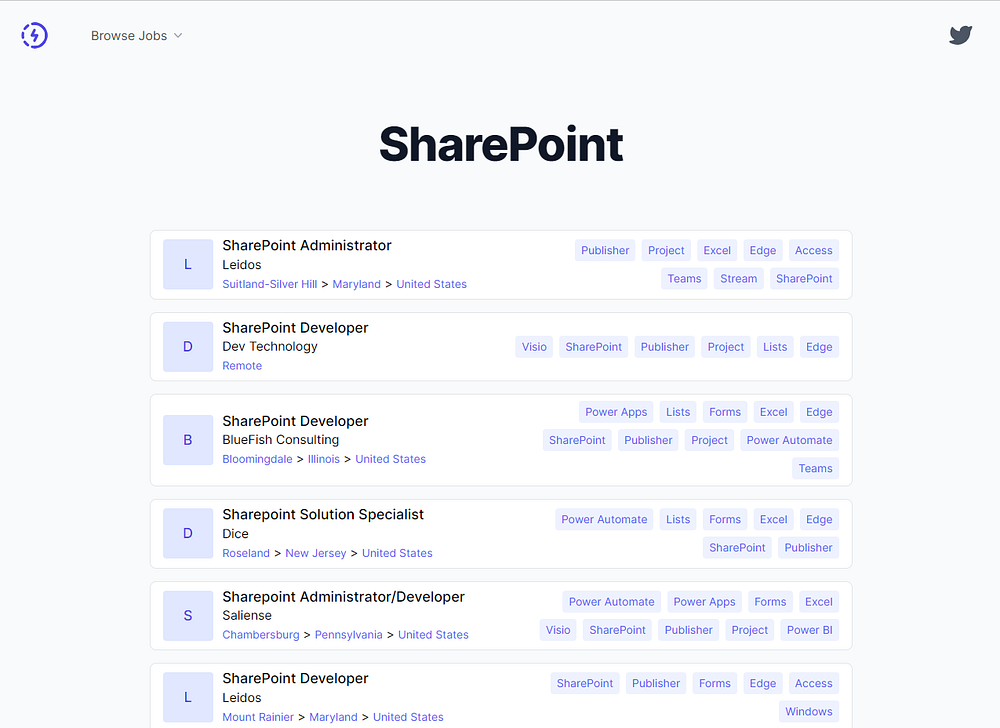Select Power Apps tag in Saliense row
Screen dimensions: 1000x728
pos(704,602)
